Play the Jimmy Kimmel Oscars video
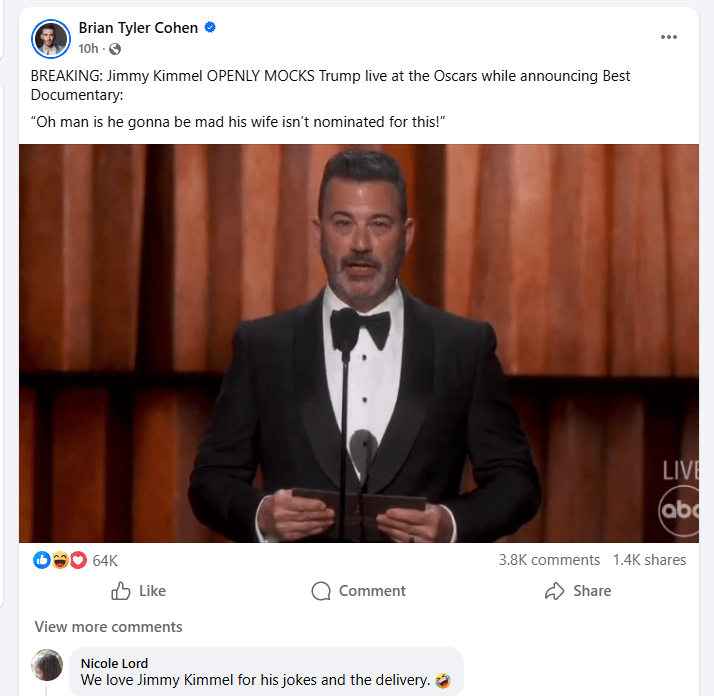Image resolution: width=714 pixels, height=696 pixels. point(358,343)
